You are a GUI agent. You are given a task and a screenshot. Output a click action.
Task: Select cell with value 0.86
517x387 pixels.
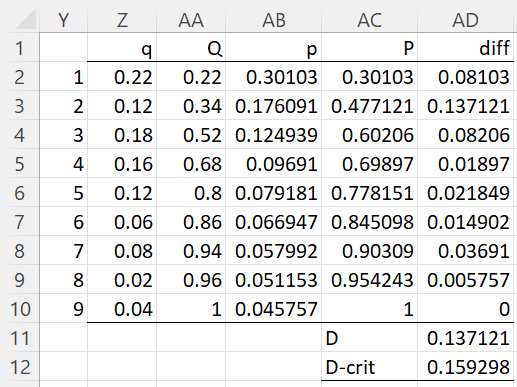point(191,222)
